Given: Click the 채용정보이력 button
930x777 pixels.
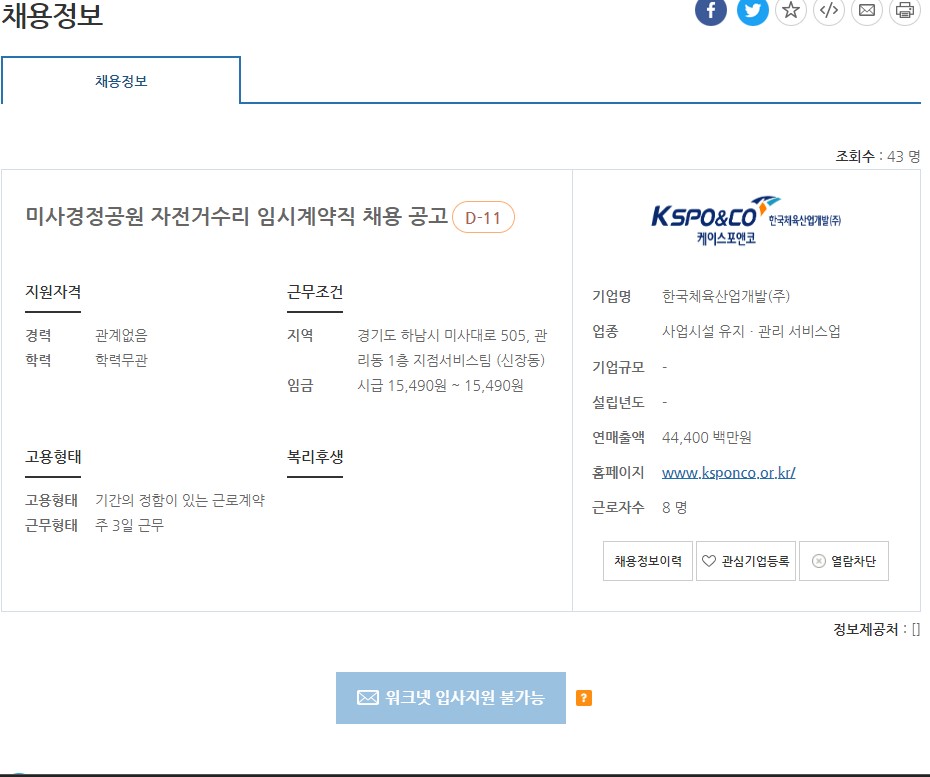Looking at the screenshot, I should [x=648, y=561].
